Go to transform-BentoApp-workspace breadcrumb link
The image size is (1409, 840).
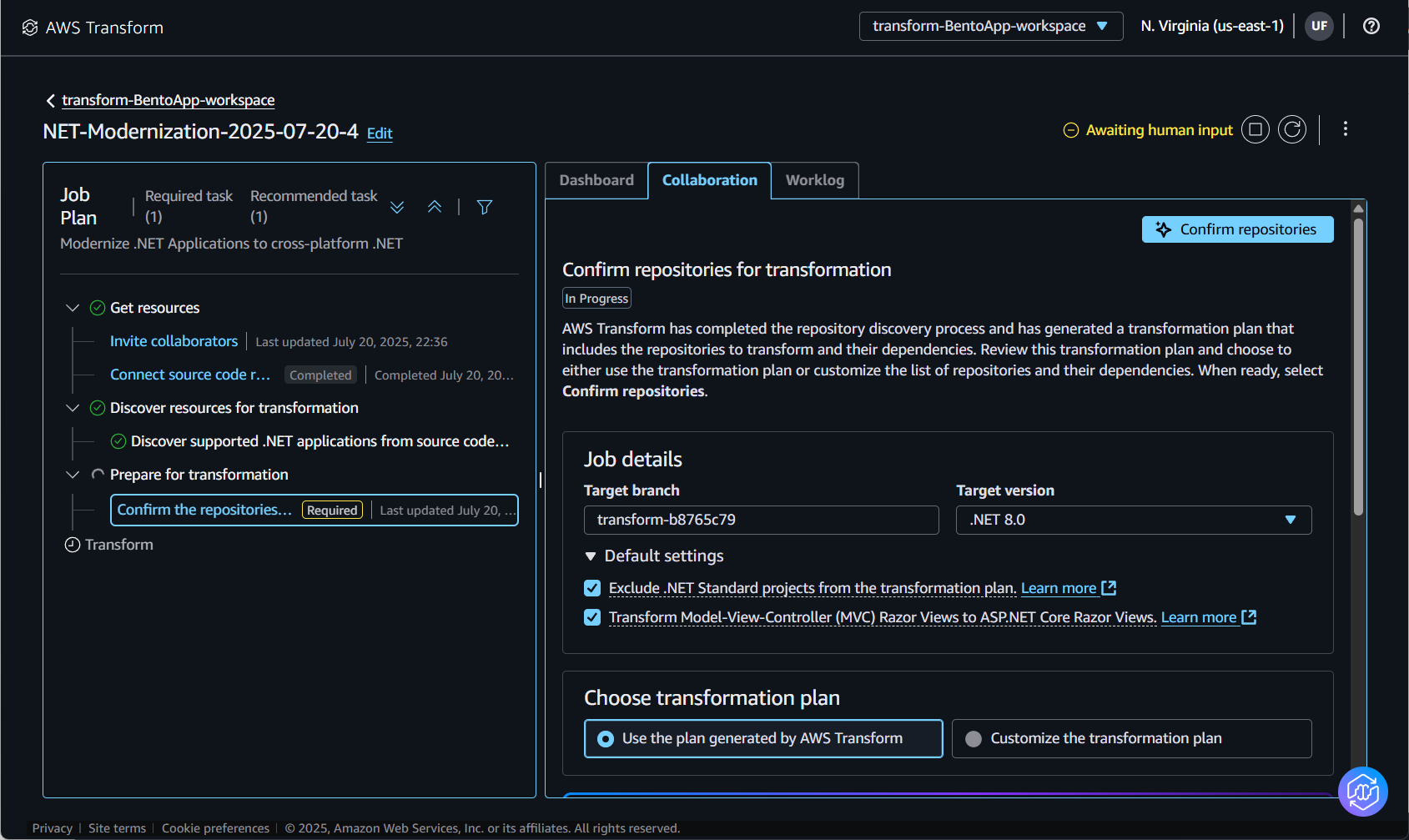169,100
